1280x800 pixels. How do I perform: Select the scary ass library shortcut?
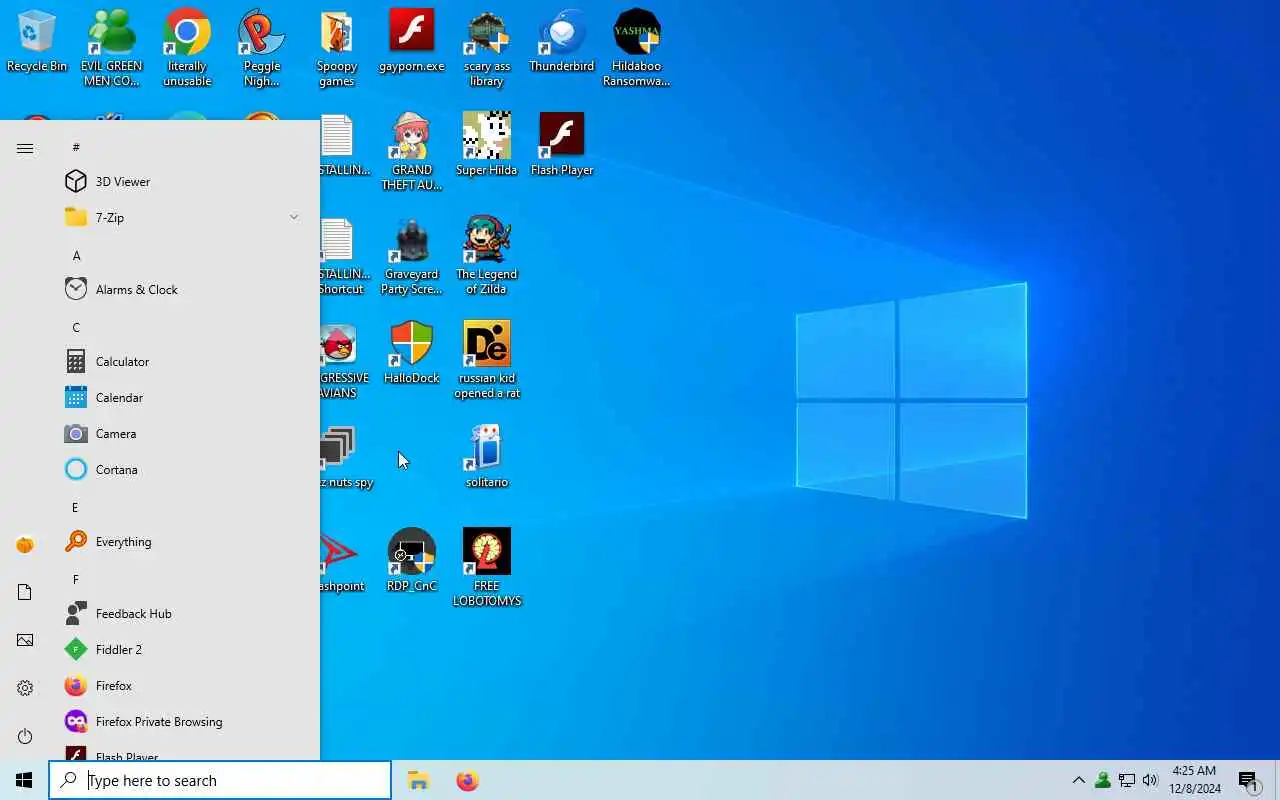coord(487,48)
